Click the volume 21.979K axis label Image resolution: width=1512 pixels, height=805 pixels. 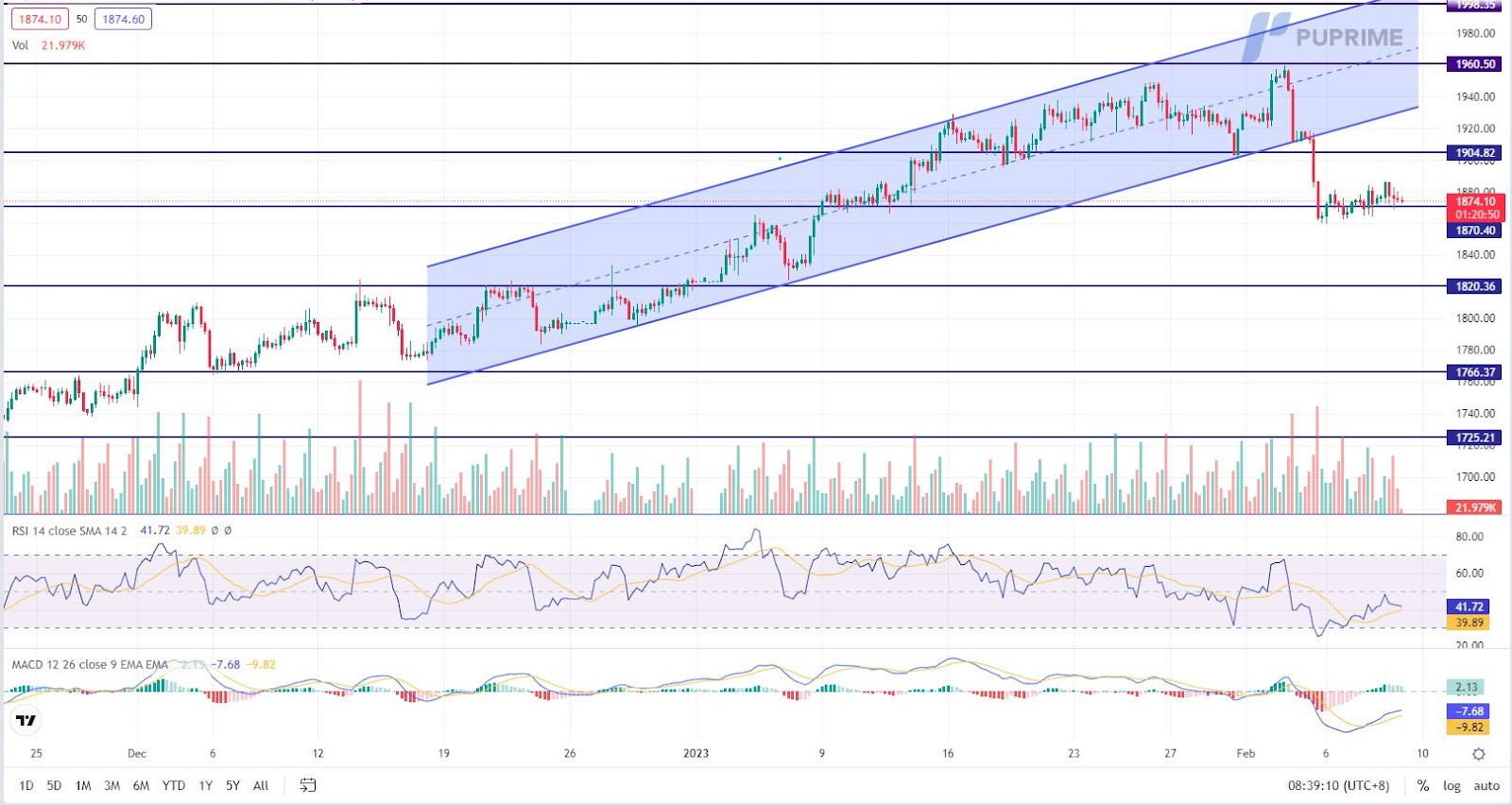point(1475,507)
